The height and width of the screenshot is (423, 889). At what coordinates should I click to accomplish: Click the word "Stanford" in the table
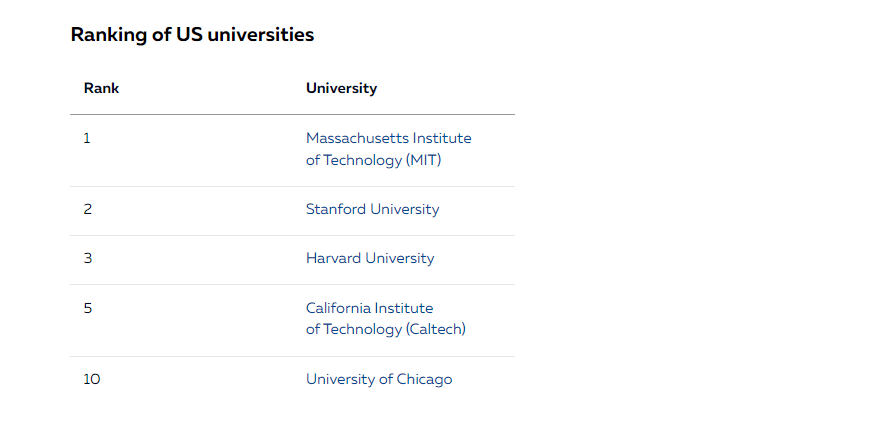tap(336, 209)
